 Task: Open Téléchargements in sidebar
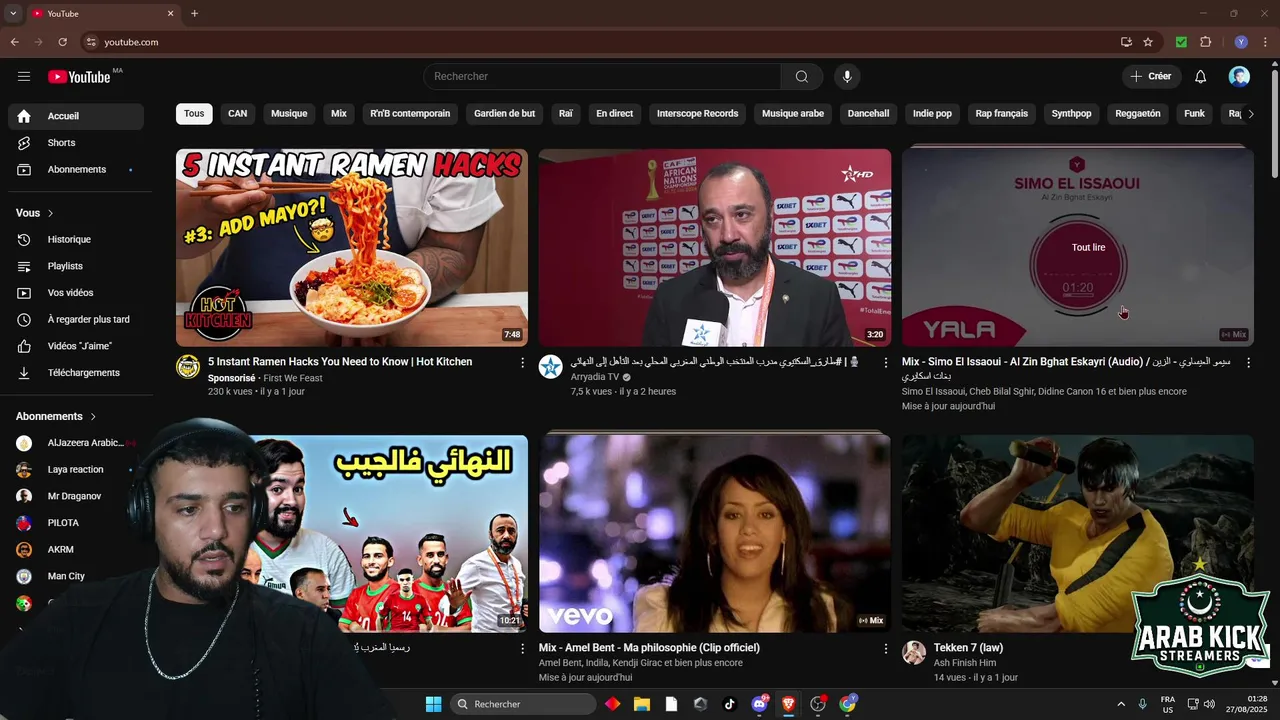[x=76, y=373]
